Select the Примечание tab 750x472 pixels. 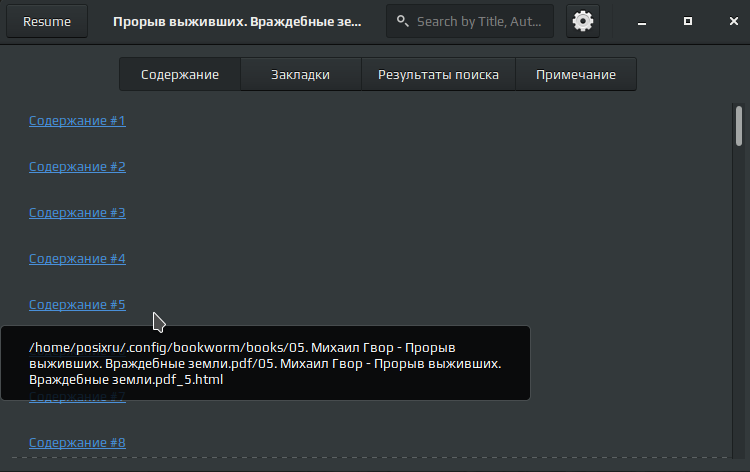click(x=576, y=75)
